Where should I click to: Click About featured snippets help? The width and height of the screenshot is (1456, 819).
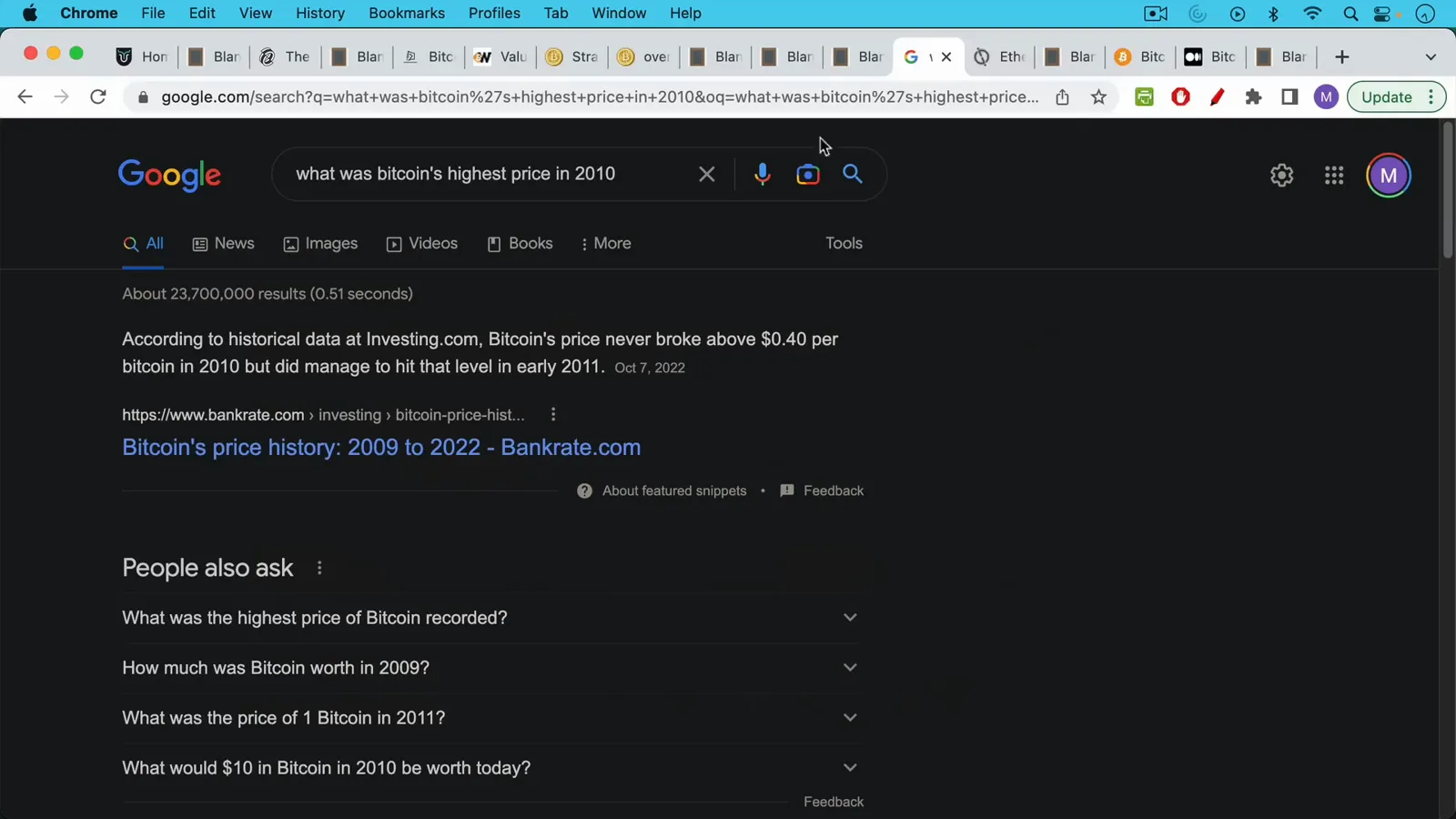[x=662, y=490]
